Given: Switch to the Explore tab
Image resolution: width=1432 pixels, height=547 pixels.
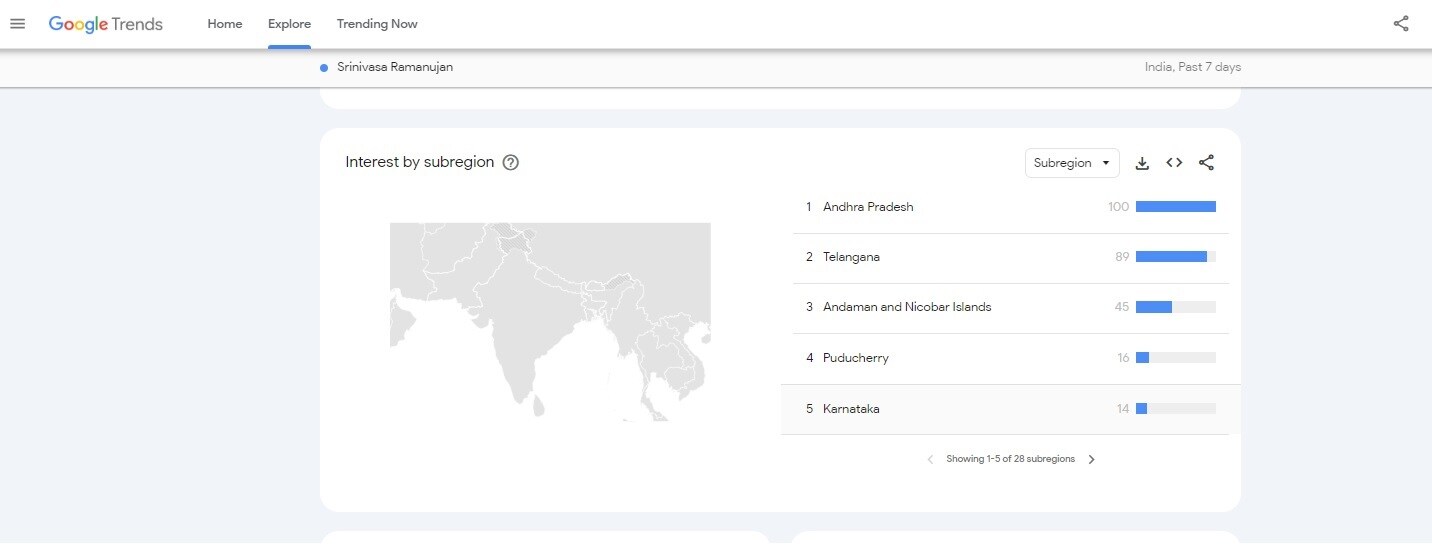Looking at the screenshot, I should (289, 24).
